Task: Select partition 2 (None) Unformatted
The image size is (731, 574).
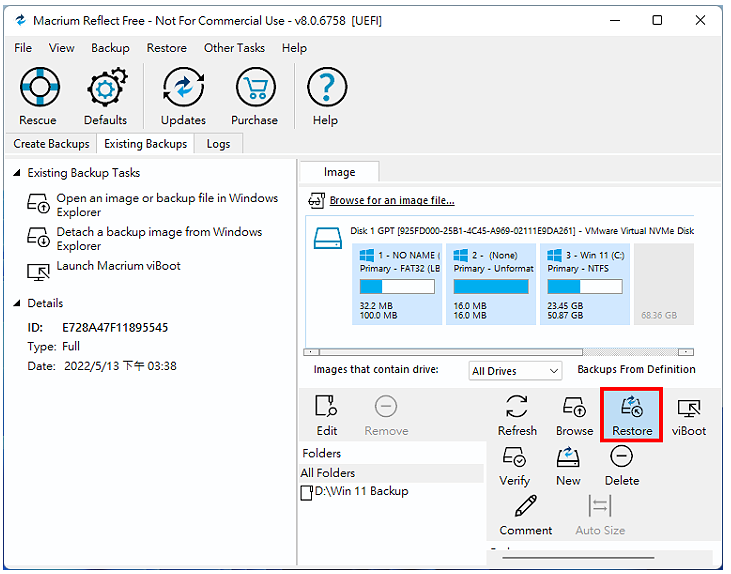Action: tap(491, 284)
